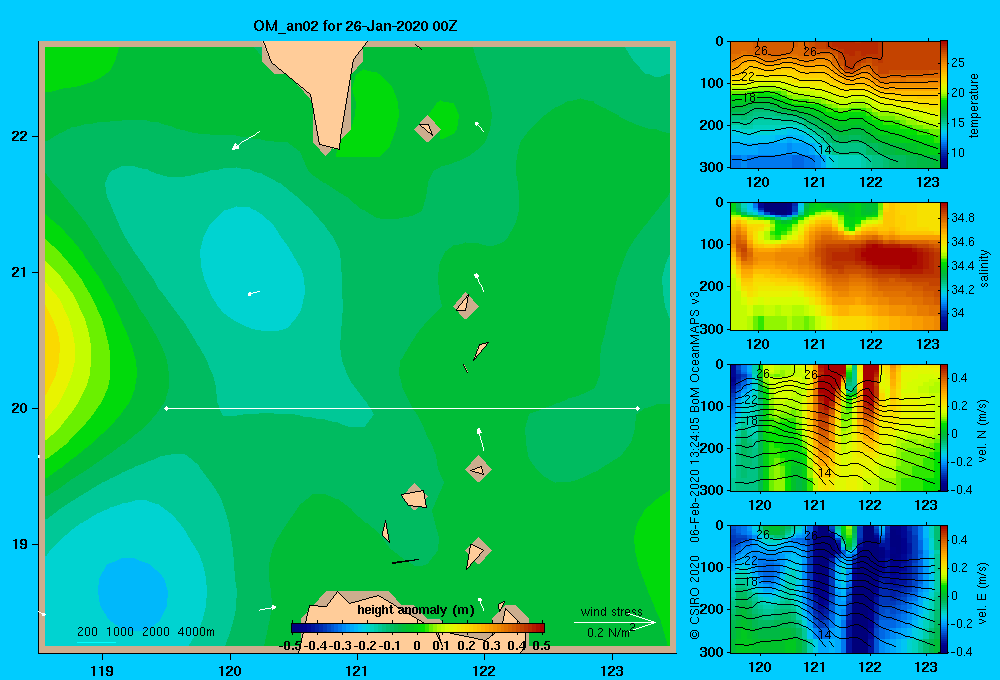Click the -0.5 label on height anomaly scale

290,646
